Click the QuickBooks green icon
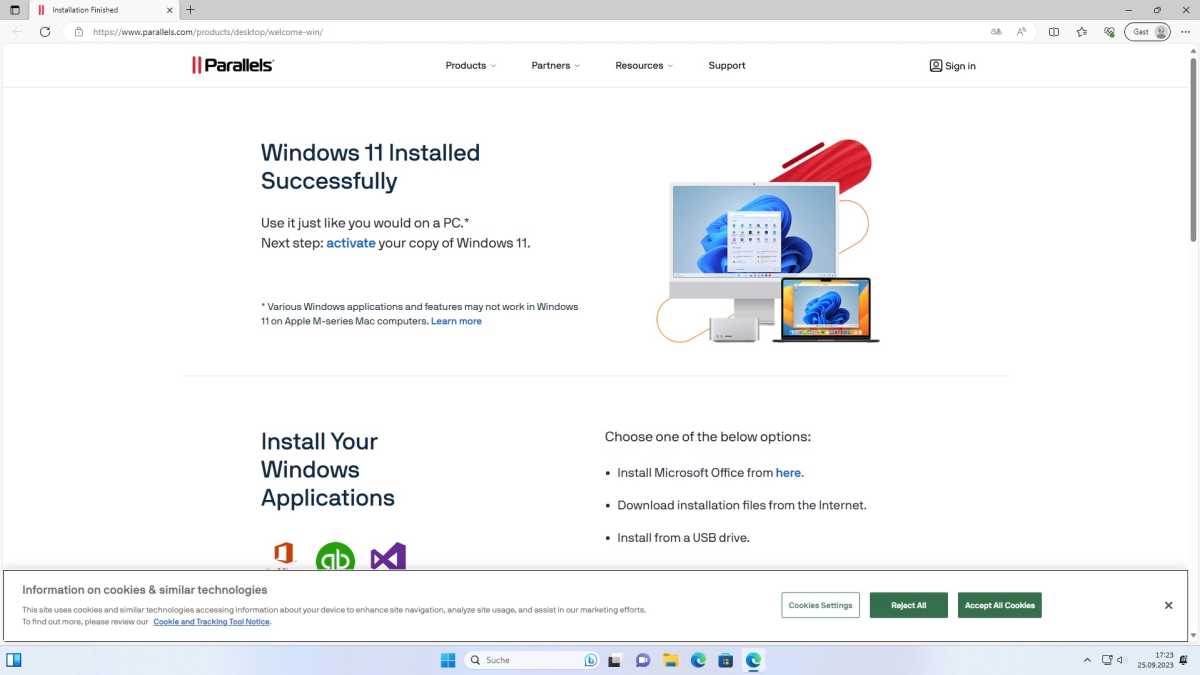 click(x=335, y=557)
